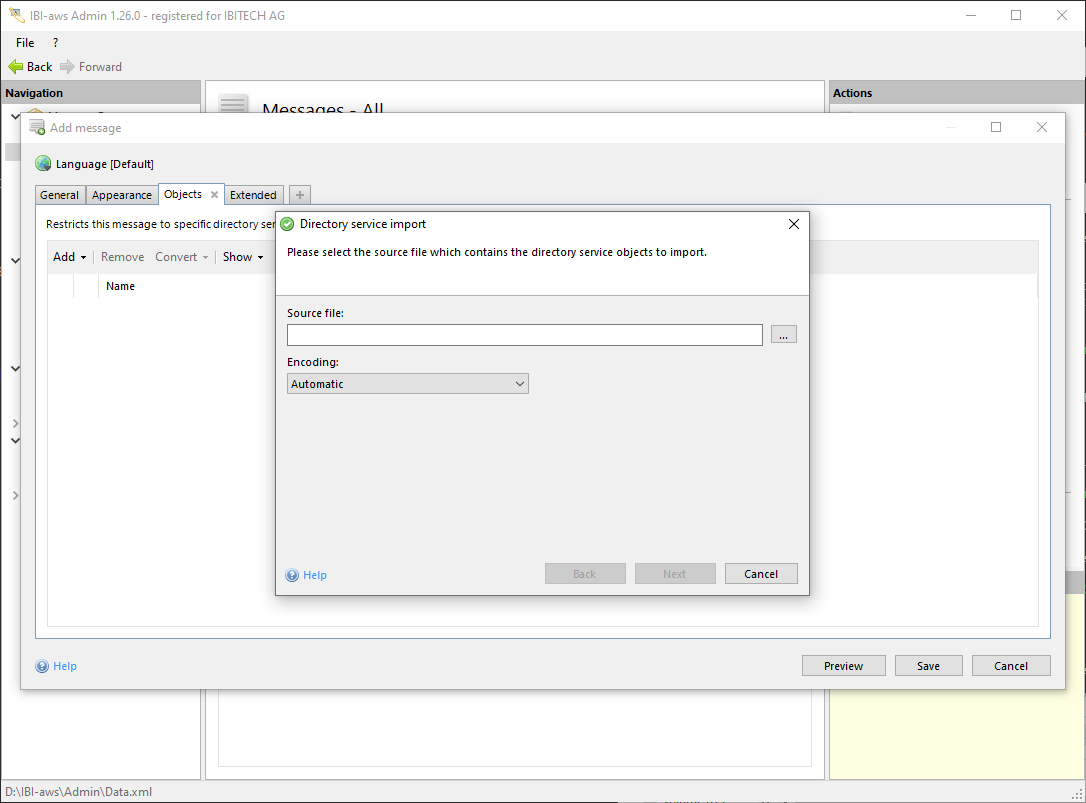The height and width of the screenshot is (803, 1086).
Task: Click the blue help icon in import dialog
Action: [292, 576]
